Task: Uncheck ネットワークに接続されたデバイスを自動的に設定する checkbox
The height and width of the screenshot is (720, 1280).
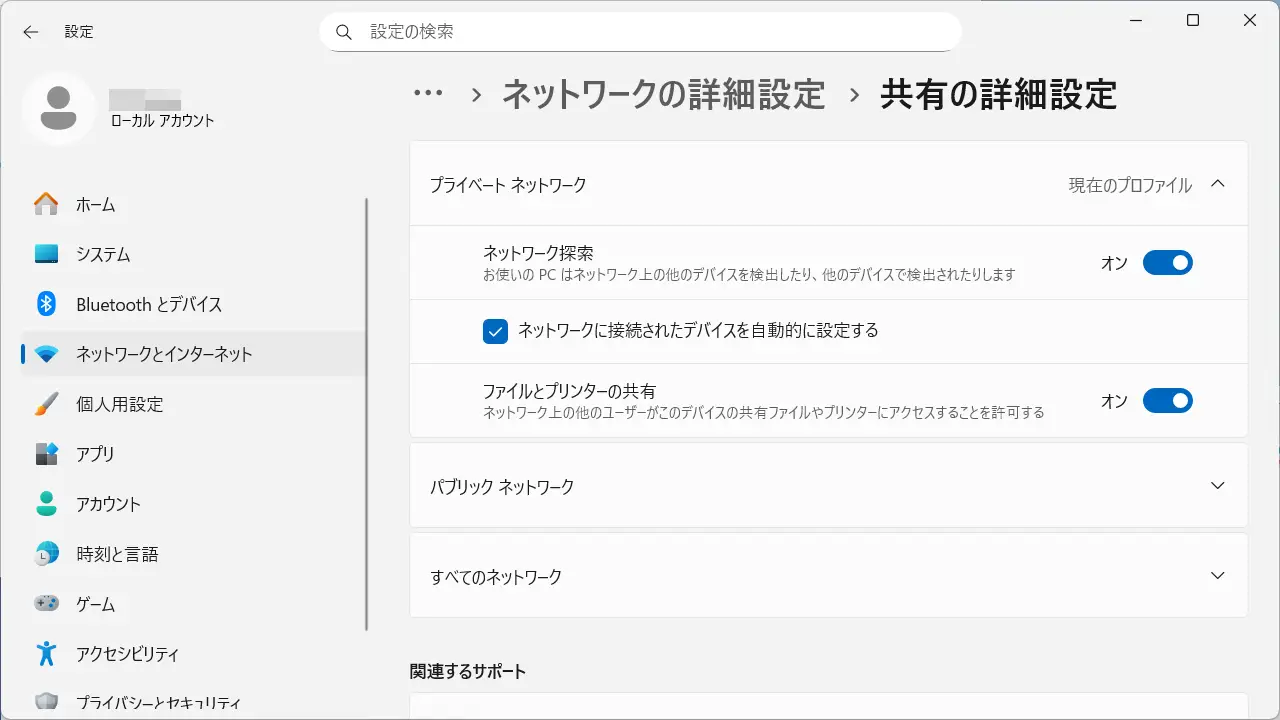Action: tap(495, 331)
